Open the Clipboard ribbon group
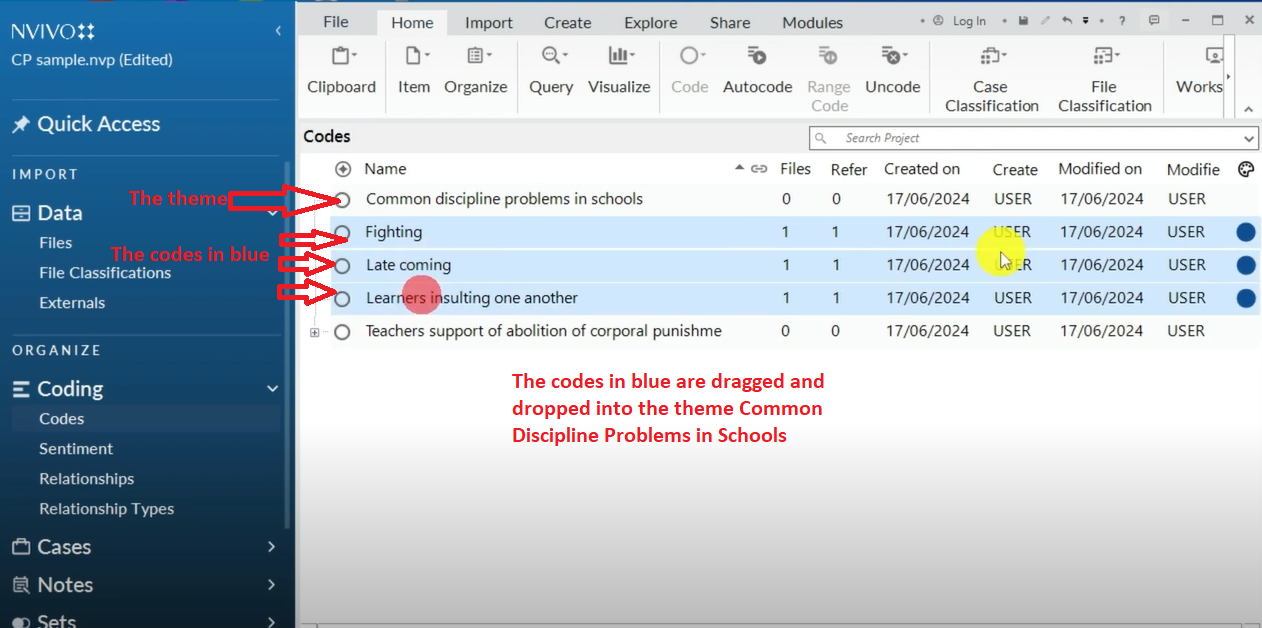 [x=341, y=69]
